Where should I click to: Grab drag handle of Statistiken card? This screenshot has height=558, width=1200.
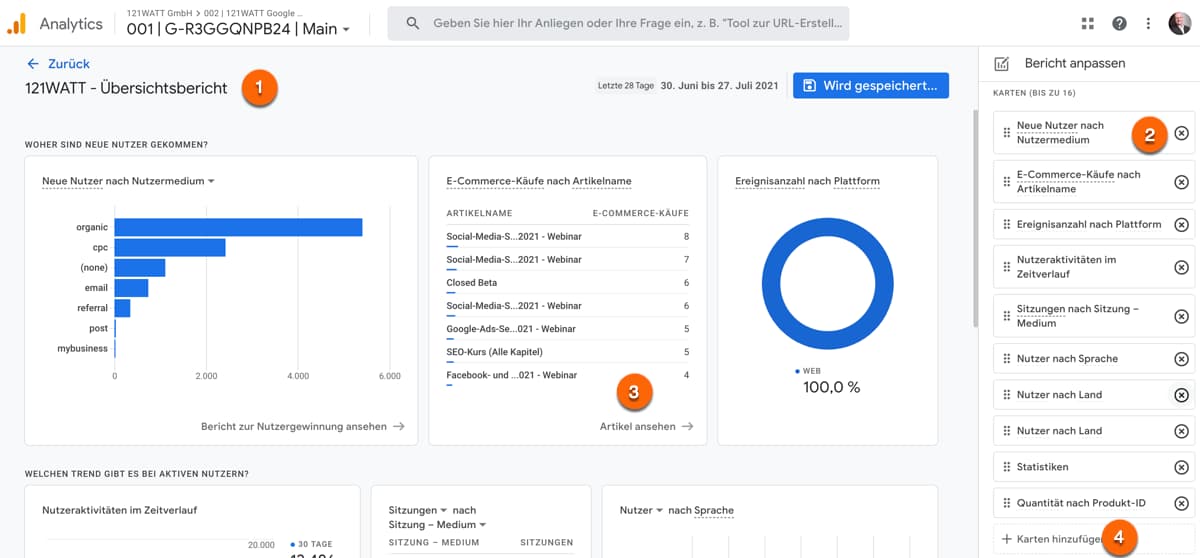(x=1006, y=467)
